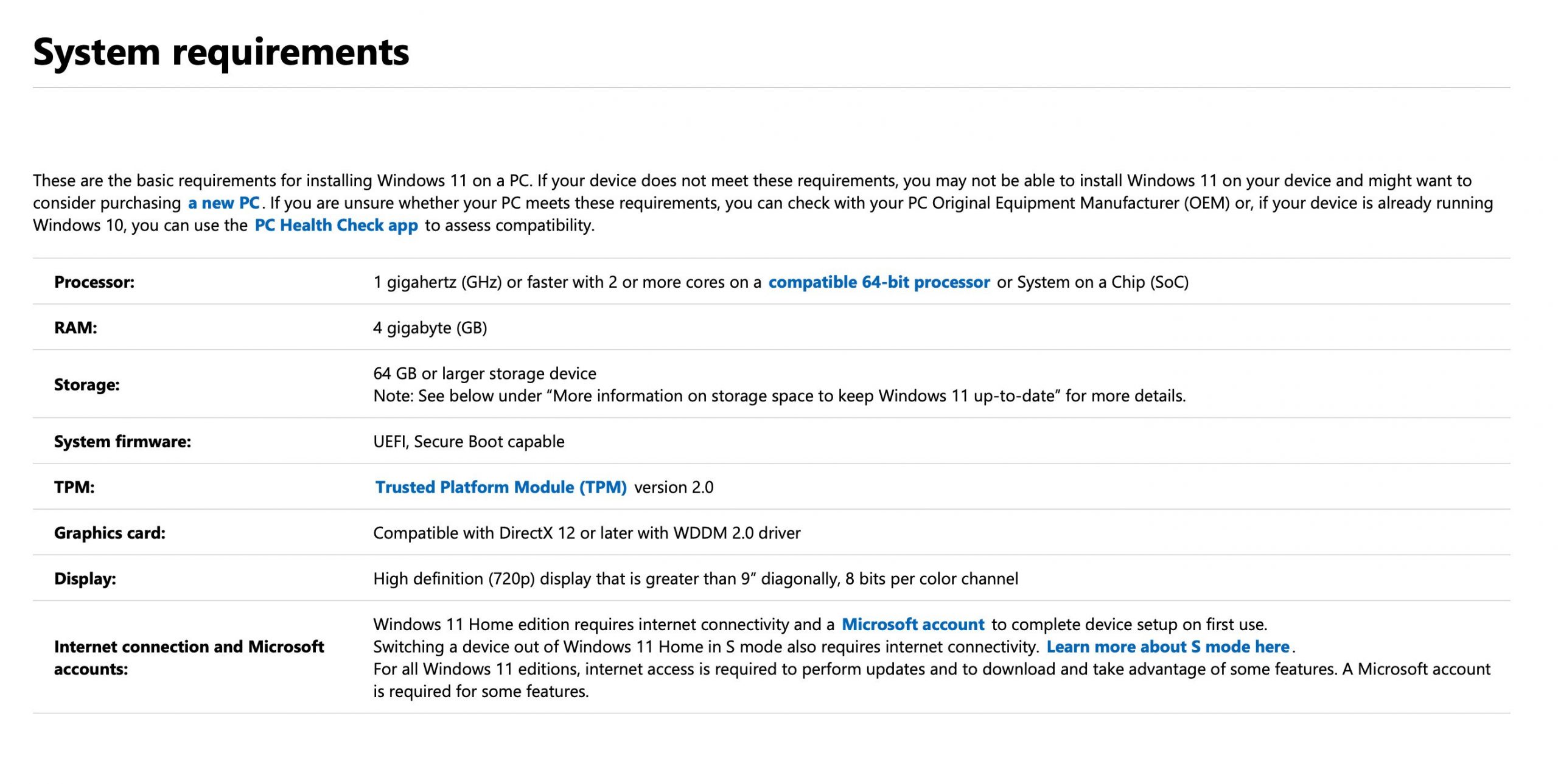Select the System firmware: label

122,442
